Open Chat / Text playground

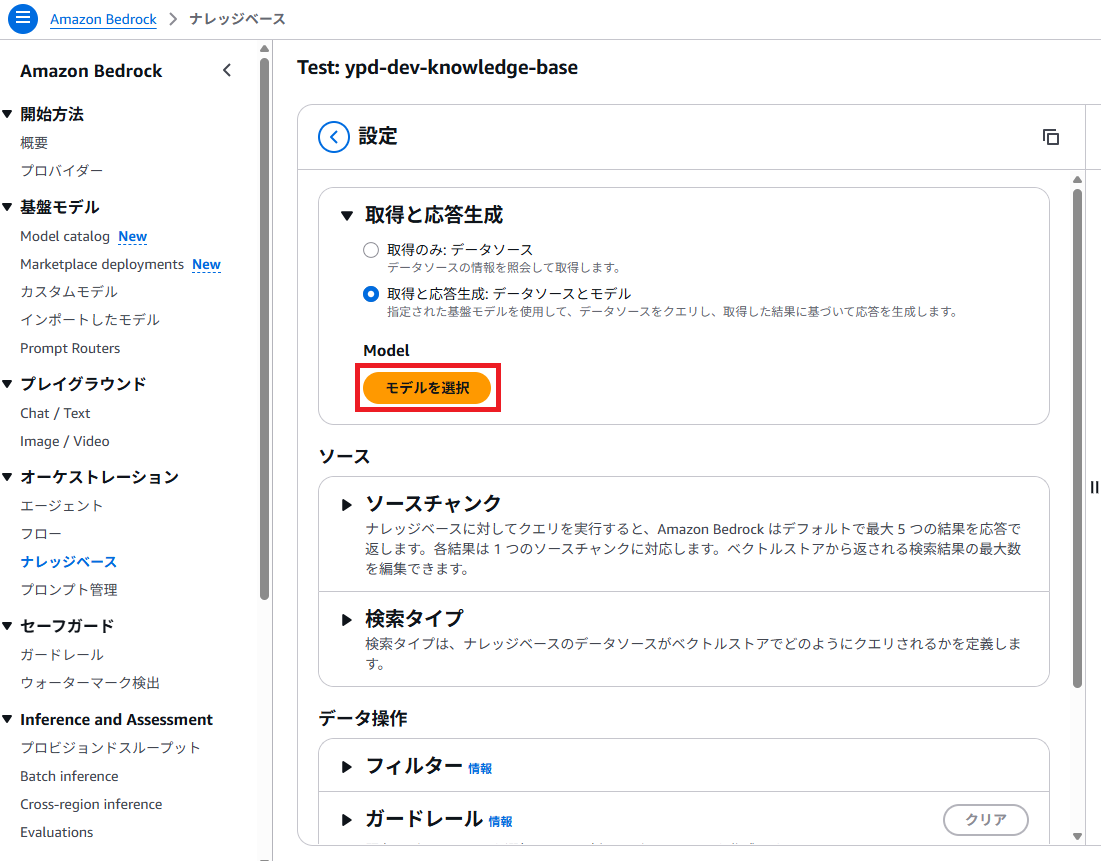(x=55, y=413)
